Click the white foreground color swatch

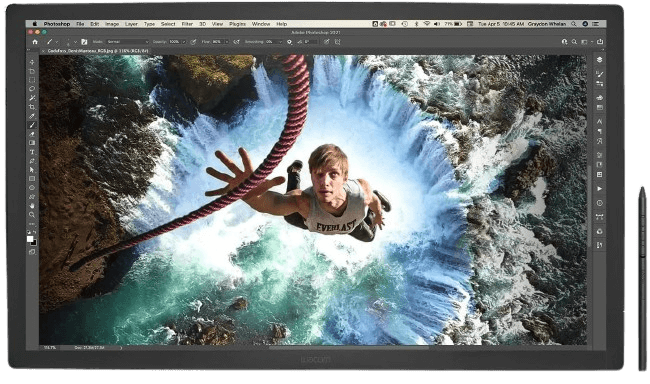click(x=30, y=238)
